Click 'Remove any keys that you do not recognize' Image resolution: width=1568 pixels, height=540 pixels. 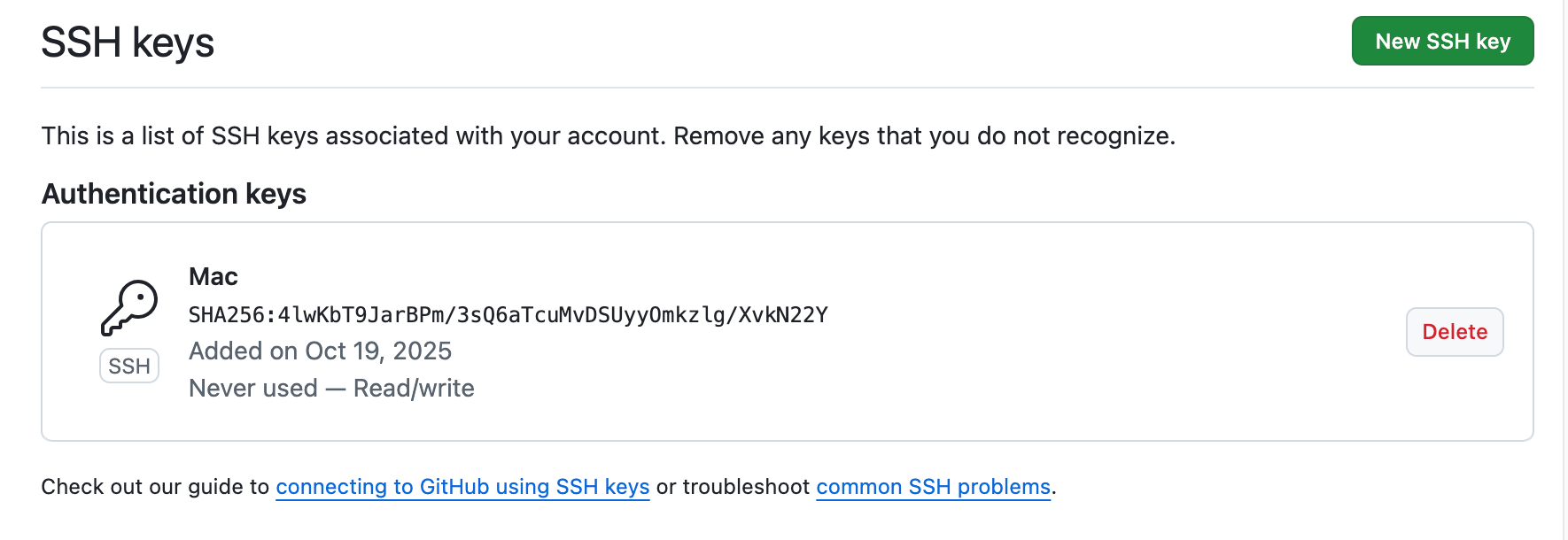tap(924, 136)
